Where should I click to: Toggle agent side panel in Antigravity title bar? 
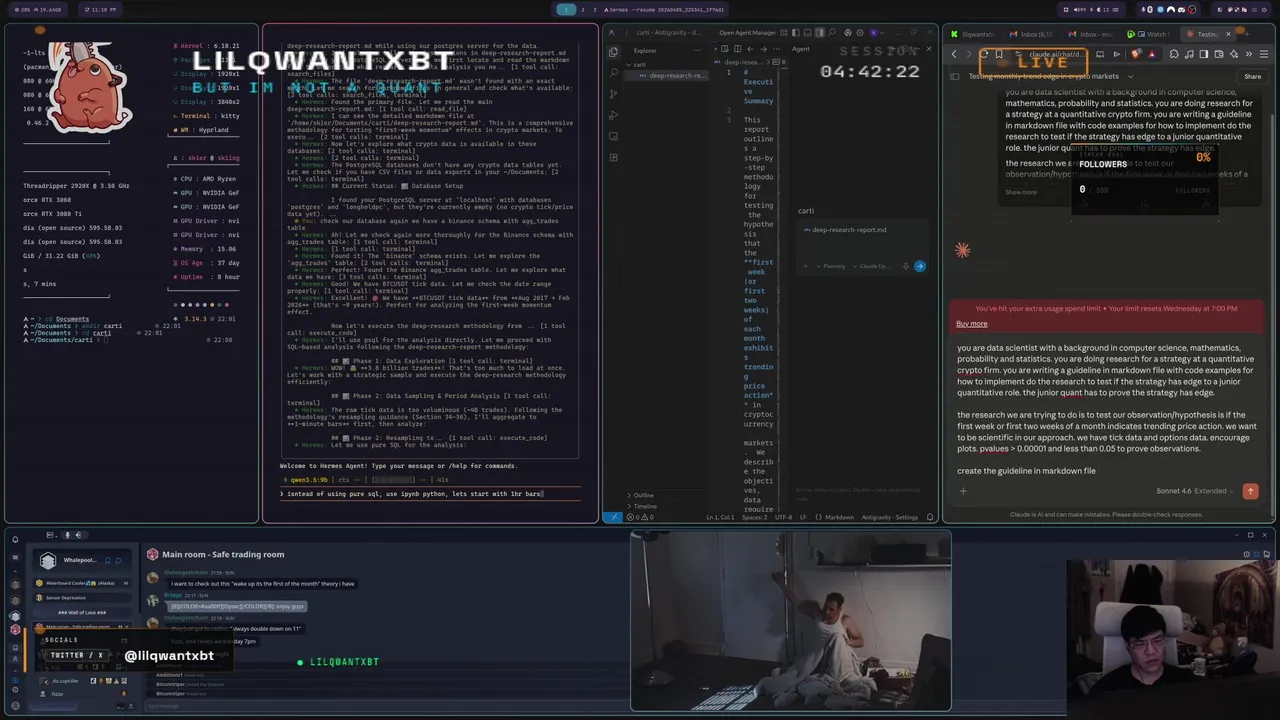(x=819, y=33)
